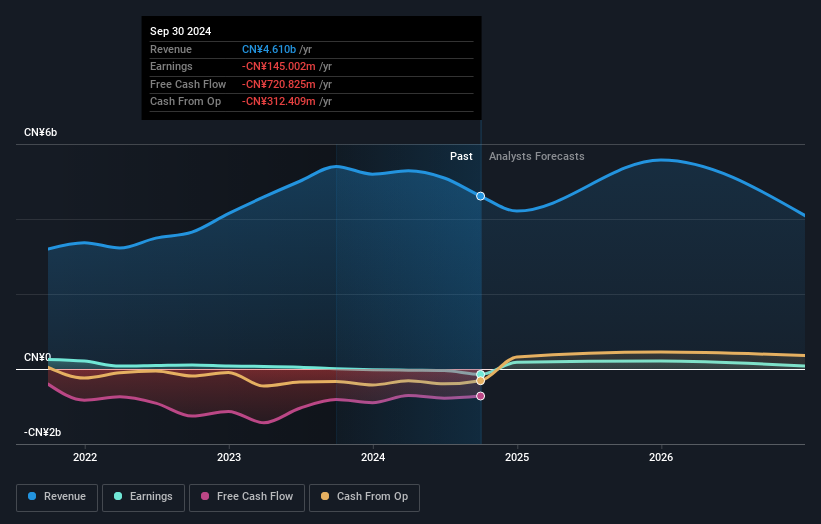Click the Earnings teal data point marker
The image size is (821, 524).
point(480,374)
